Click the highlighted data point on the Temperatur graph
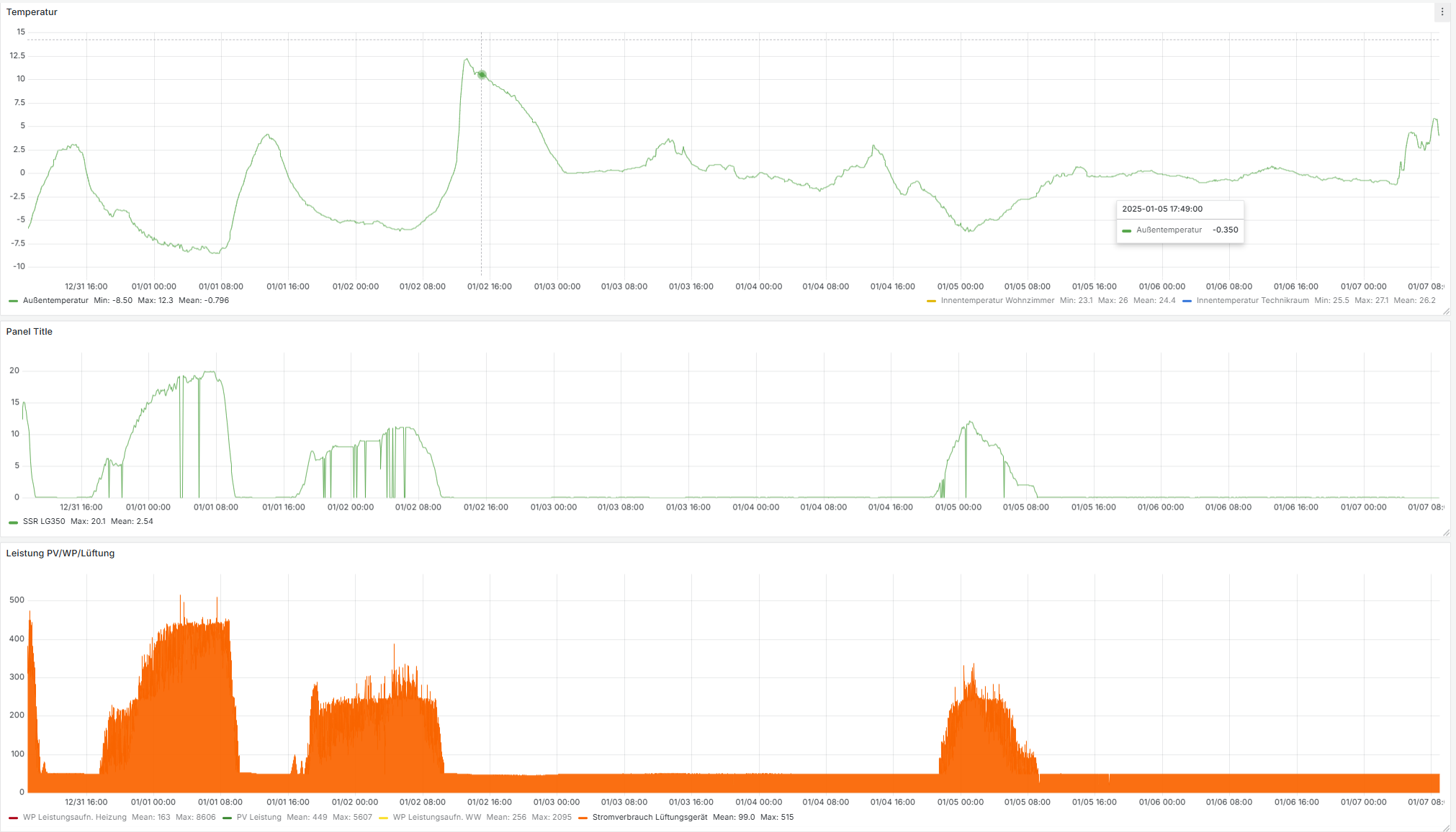Screen dimensions: 1456x832 tap(482, 75)
